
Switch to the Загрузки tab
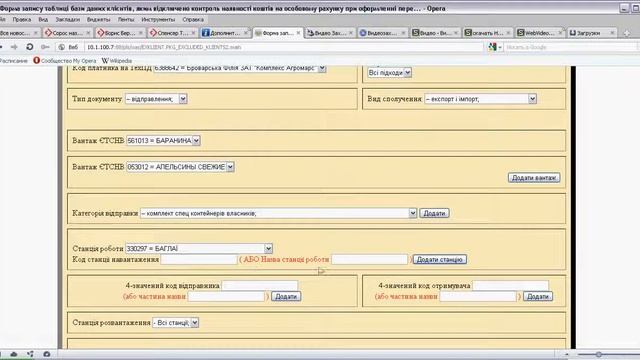click(589, 33)
